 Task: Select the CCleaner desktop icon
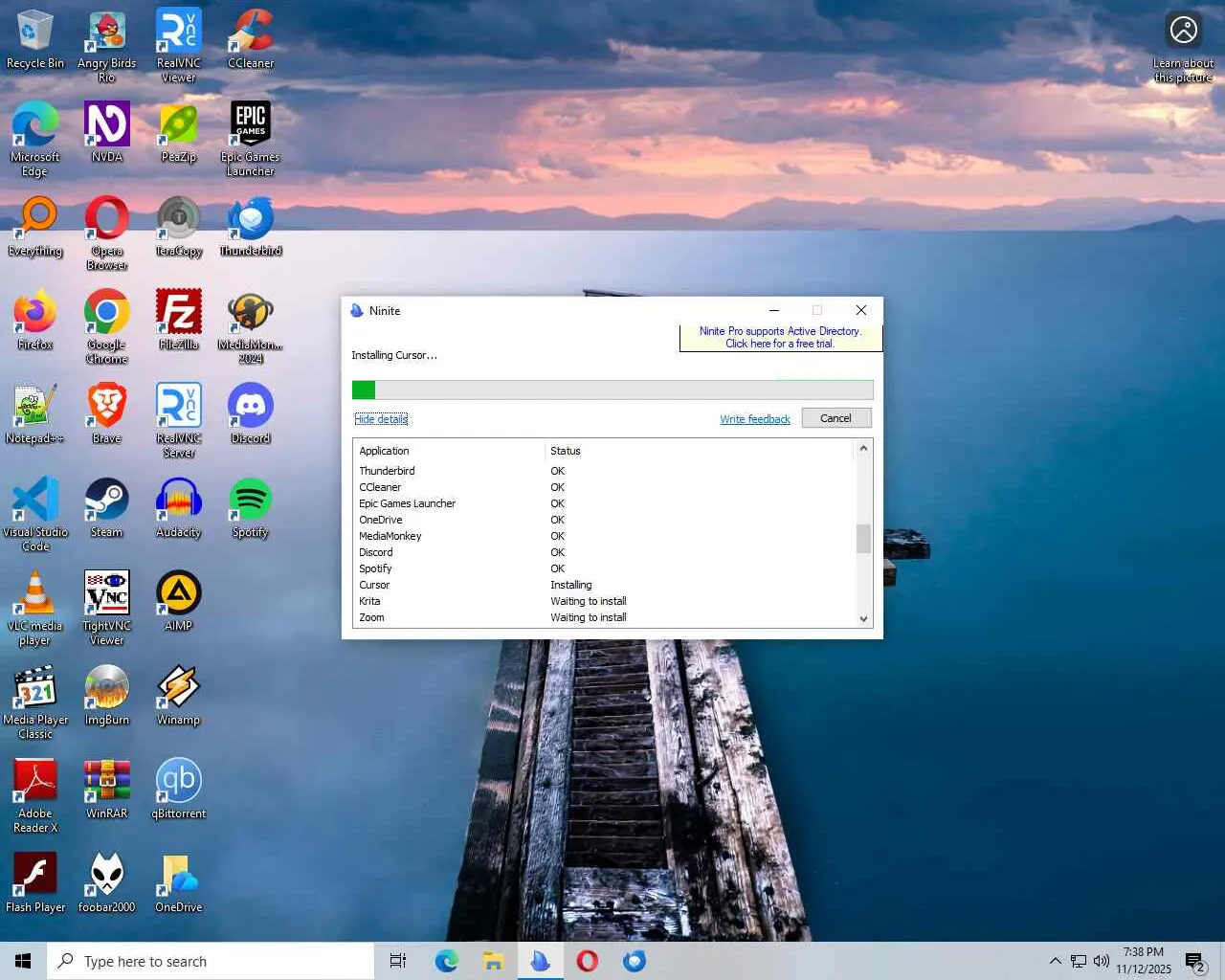coord(251,38)
